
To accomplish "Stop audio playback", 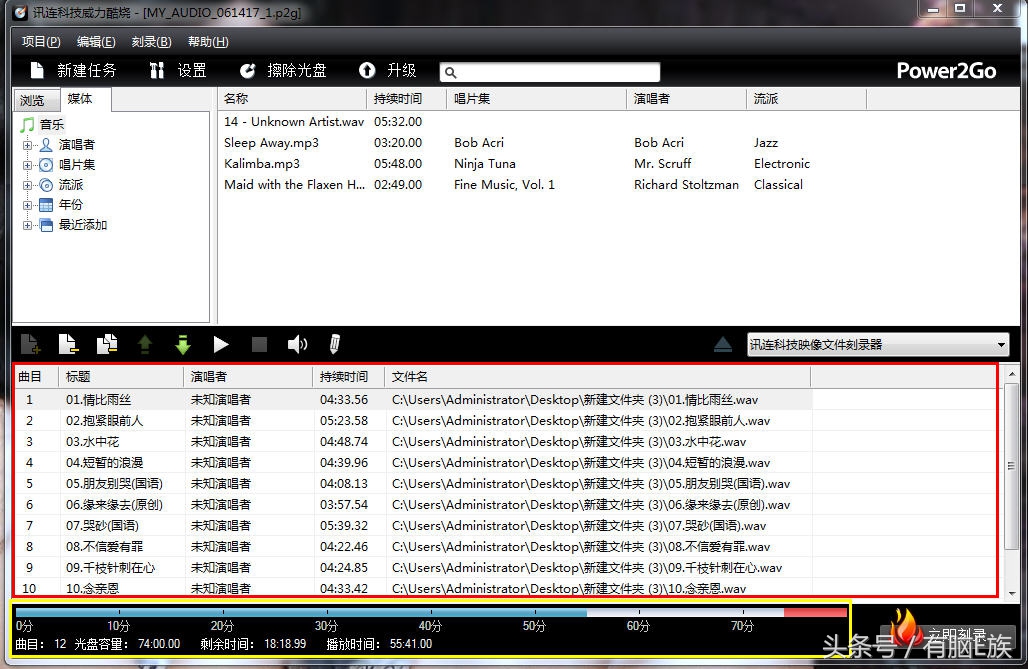I will [259, 344].
